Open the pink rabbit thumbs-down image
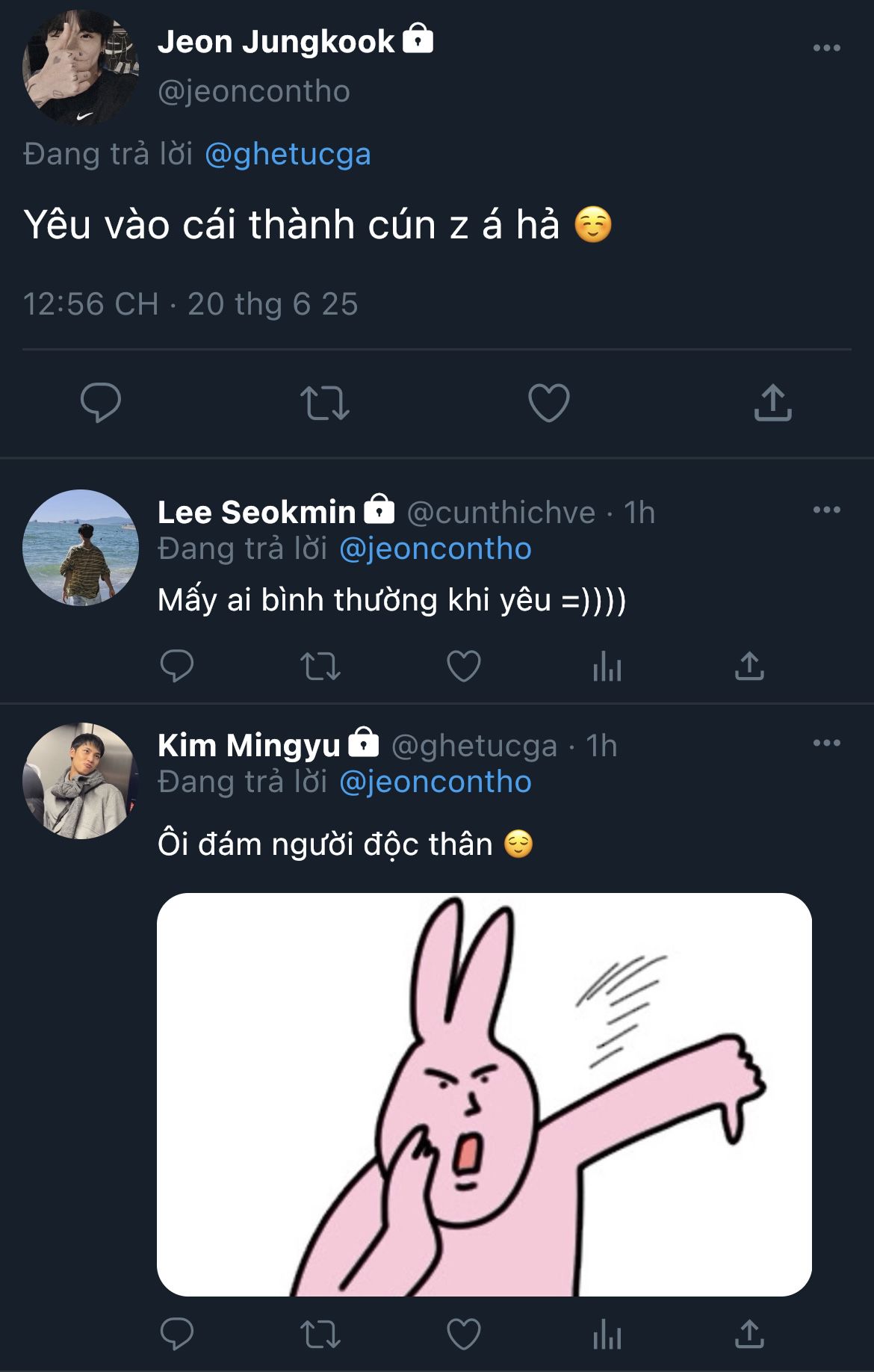The image size is (874, 1372). coord(484,1095)
